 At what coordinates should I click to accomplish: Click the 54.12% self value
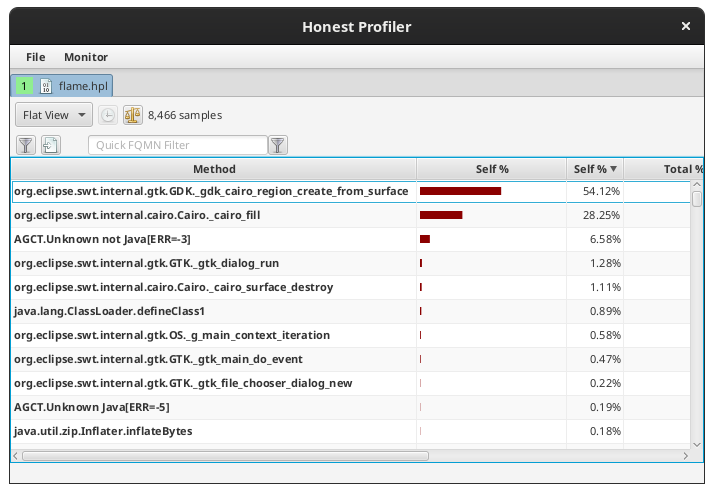(601, 192)
